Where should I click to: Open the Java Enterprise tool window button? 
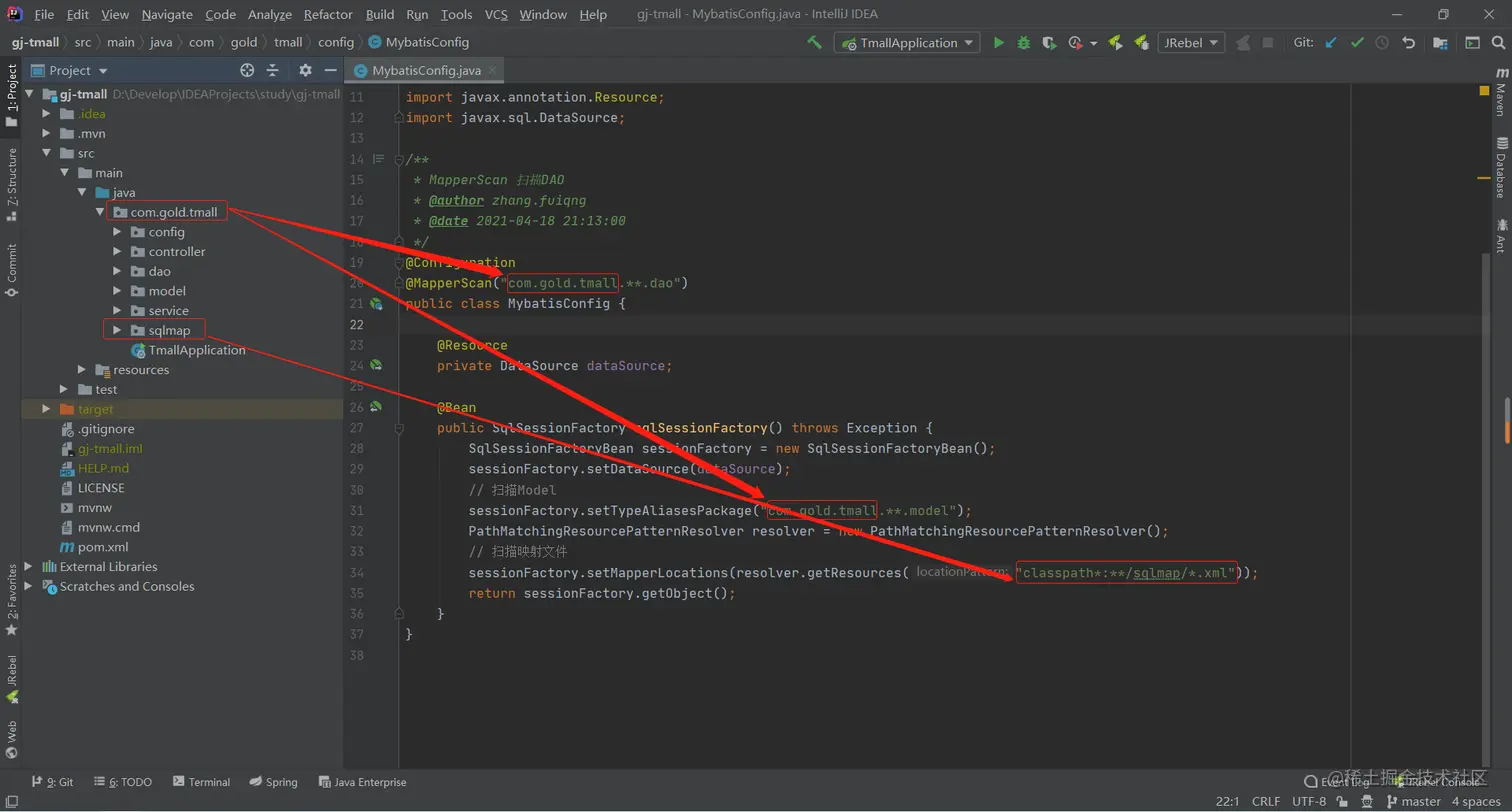coord(362,782)
